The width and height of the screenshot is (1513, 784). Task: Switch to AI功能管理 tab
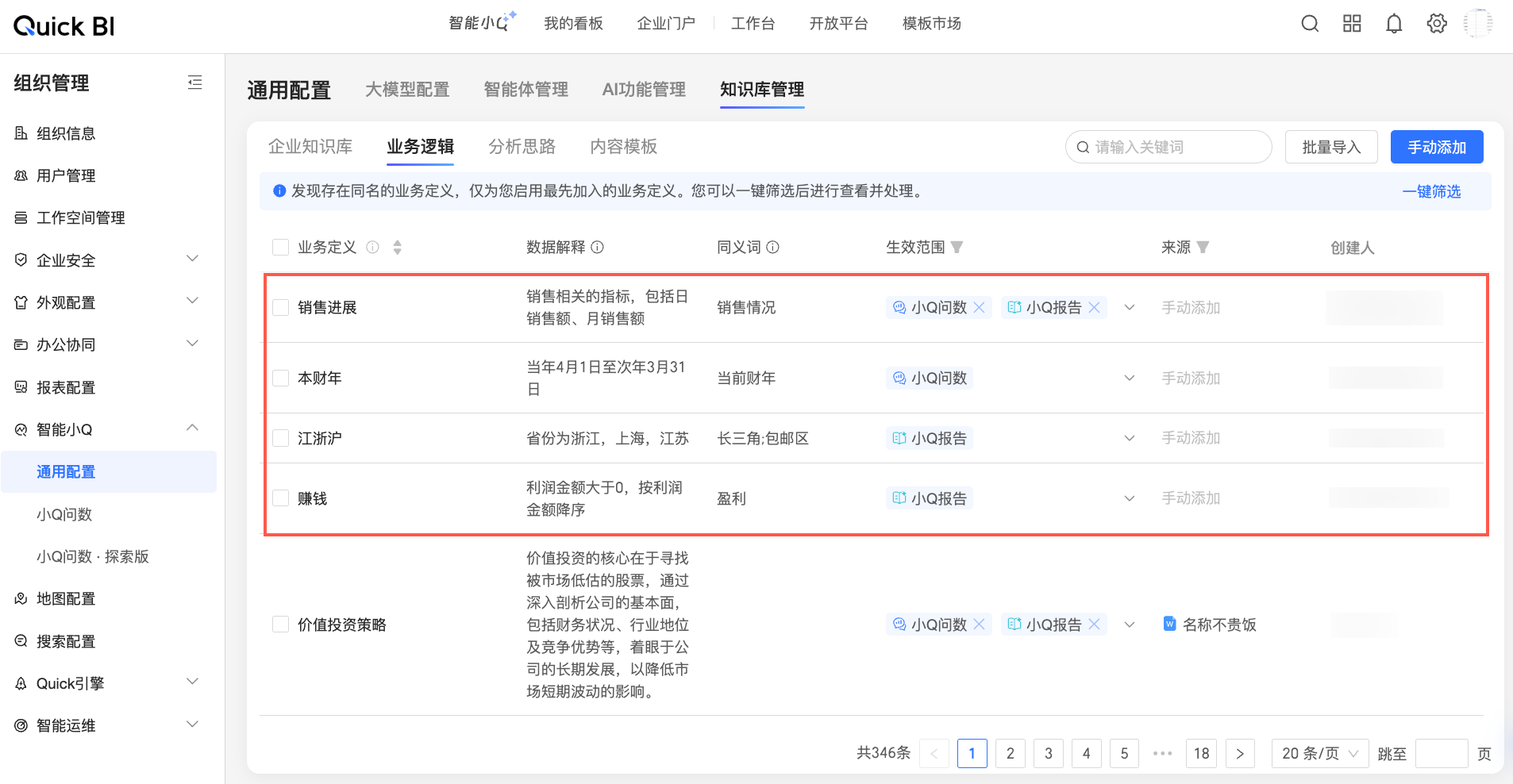[x=644, y=90]
